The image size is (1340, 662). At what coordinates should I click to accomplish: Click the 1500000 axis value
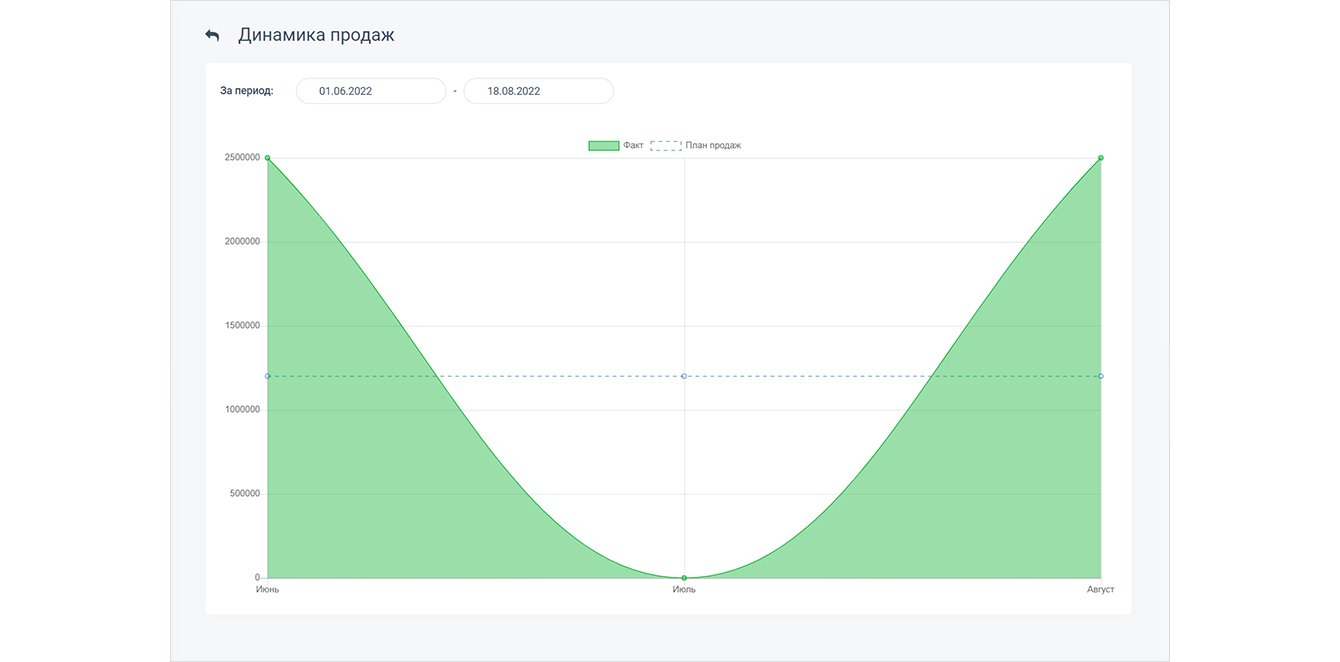241,326
